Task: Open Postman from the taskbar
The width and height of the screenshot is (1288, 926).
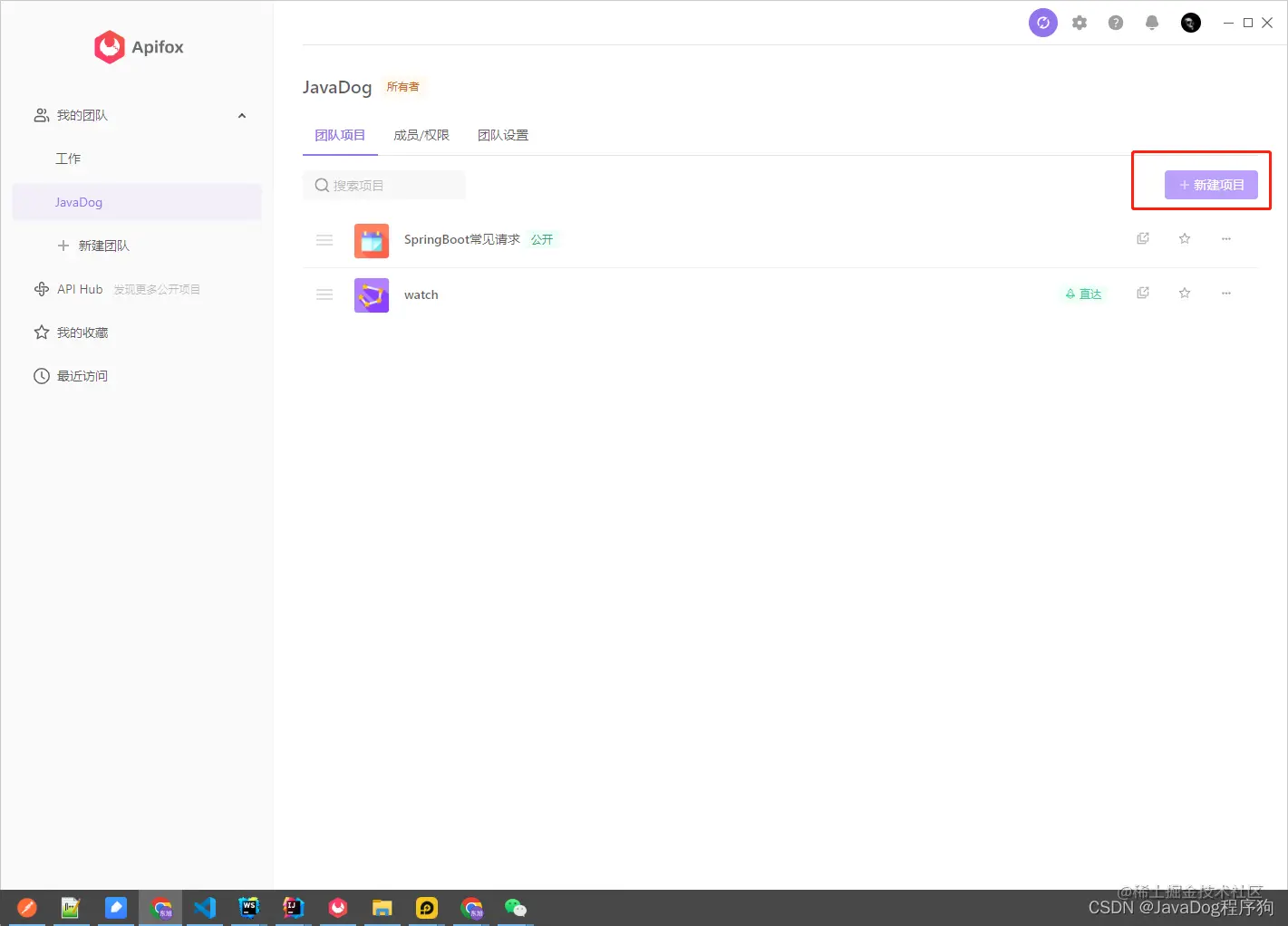Action: (27, 907)
